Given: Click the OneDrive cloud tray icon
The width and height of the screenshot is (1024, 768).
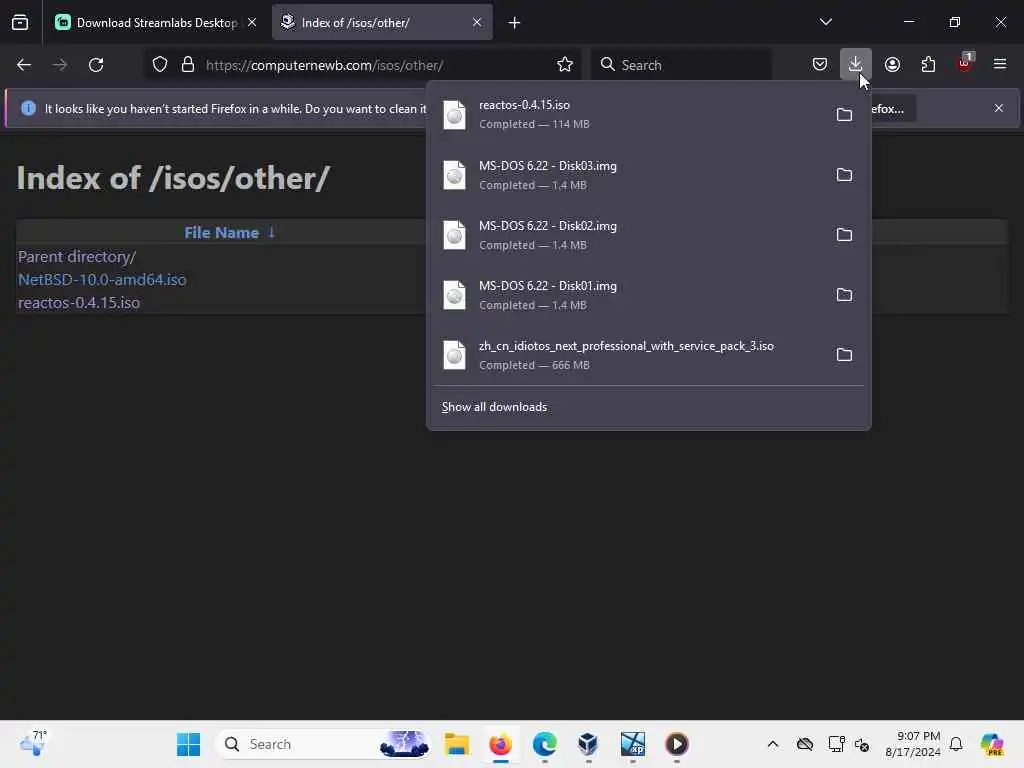Looking at the screenshot, I should 805,744.
